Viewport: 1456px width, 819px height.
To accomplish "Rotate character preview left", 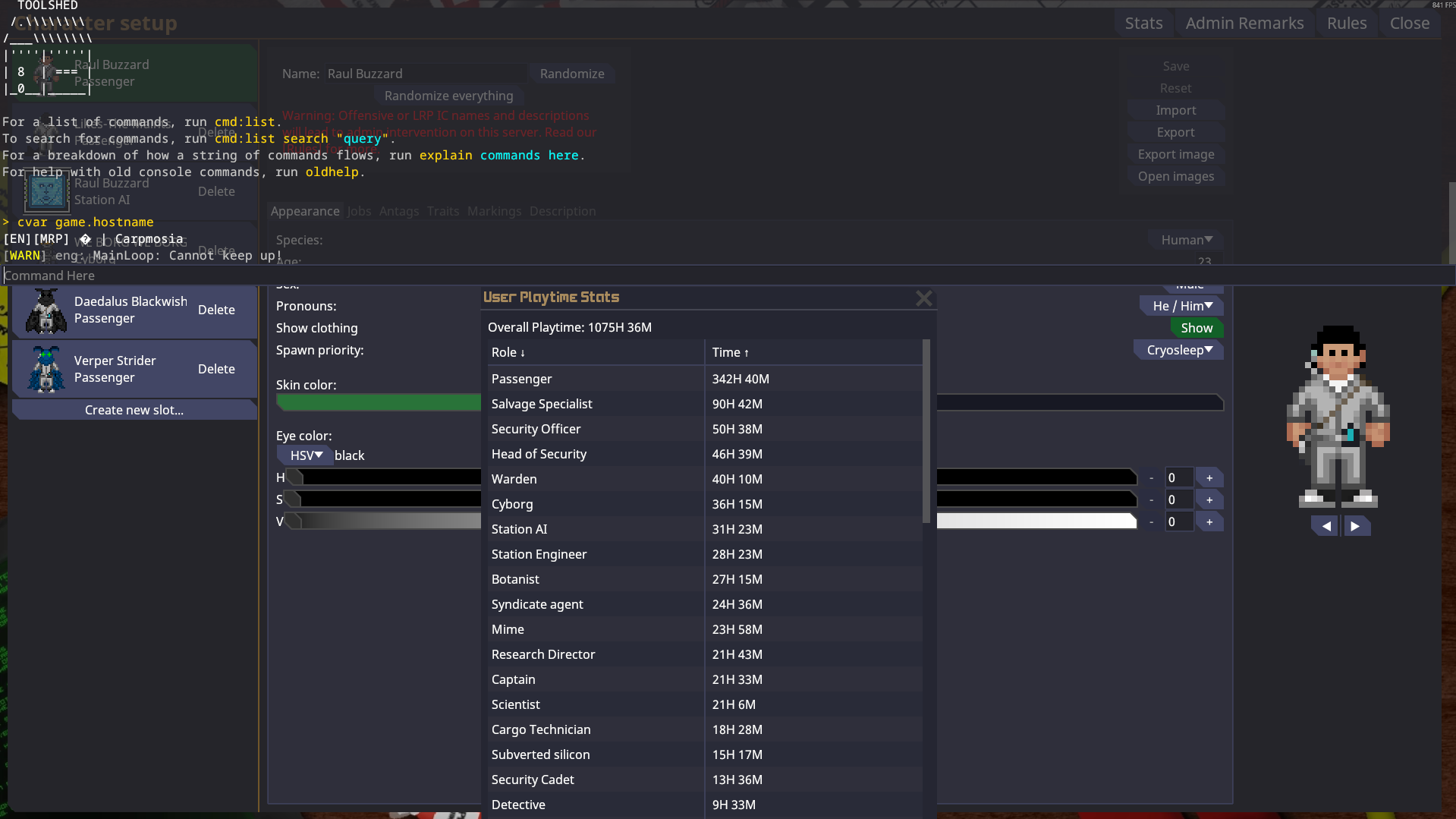I will [1325, 526].
